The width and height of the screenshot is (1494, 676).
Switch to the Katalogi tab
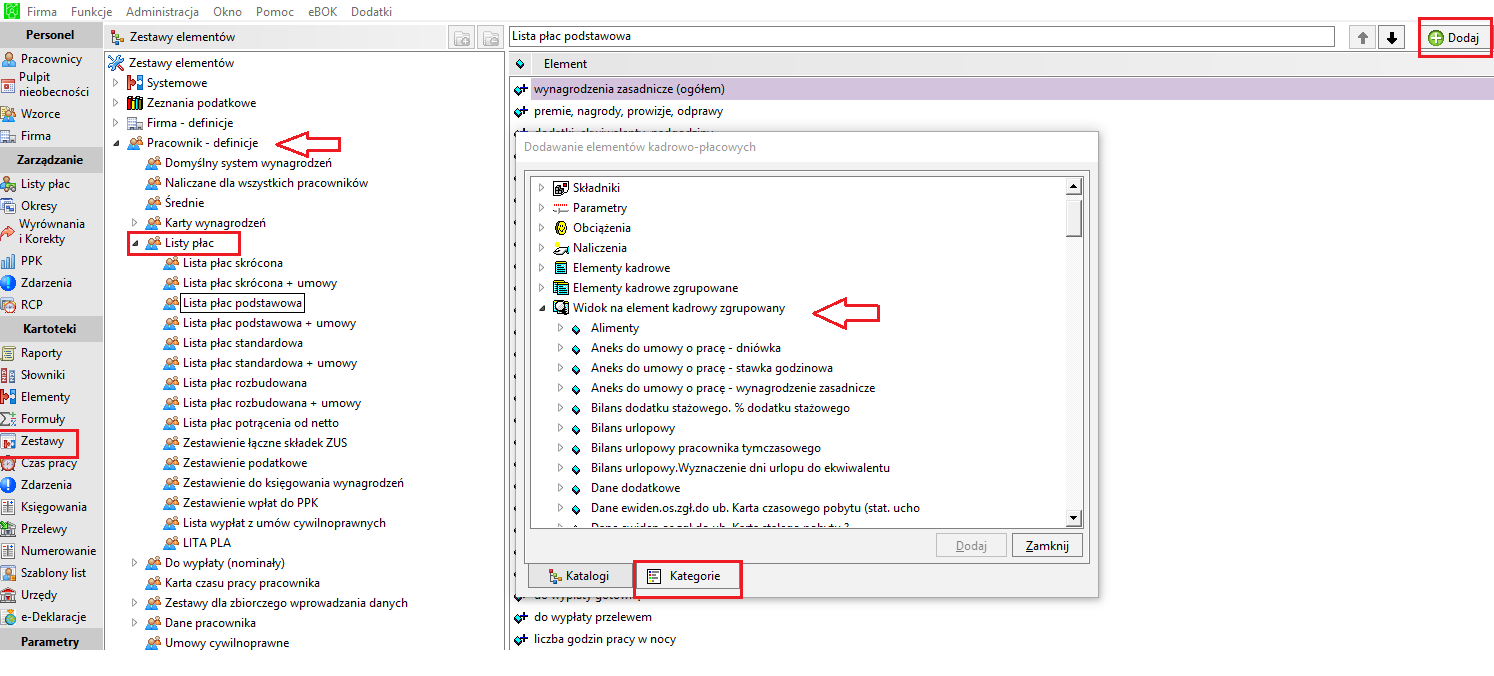click(x=579, y=576)
